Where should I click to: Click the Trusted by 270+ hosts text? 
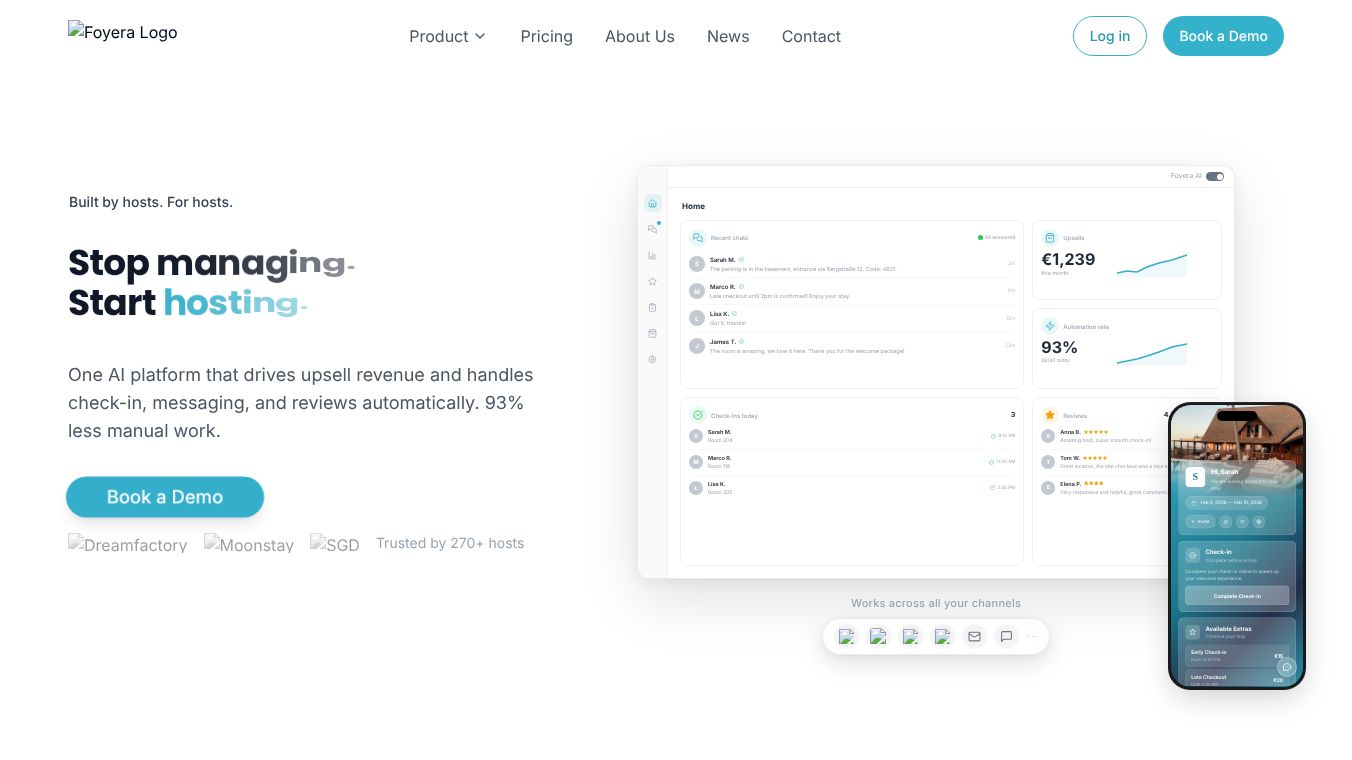point(450,543)
